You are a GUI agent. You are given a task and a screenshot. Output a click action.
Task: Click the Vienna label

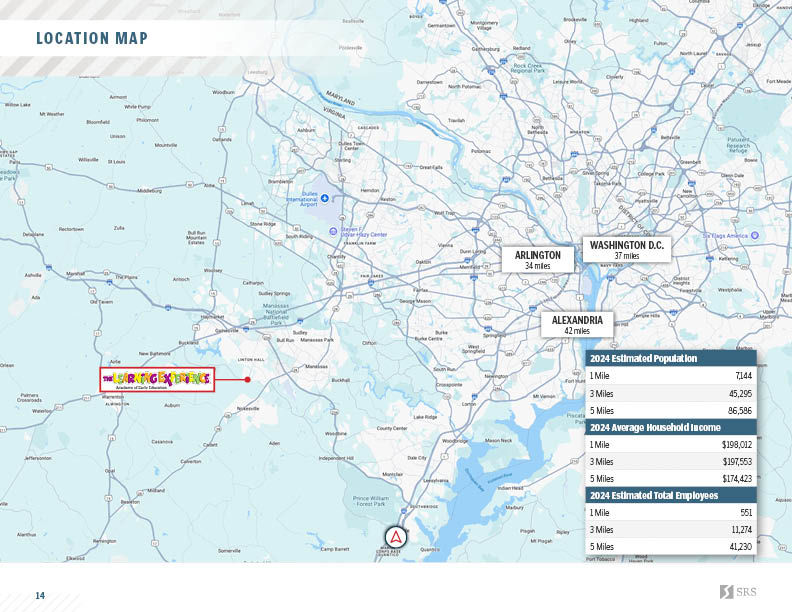[x=445, y=245]
